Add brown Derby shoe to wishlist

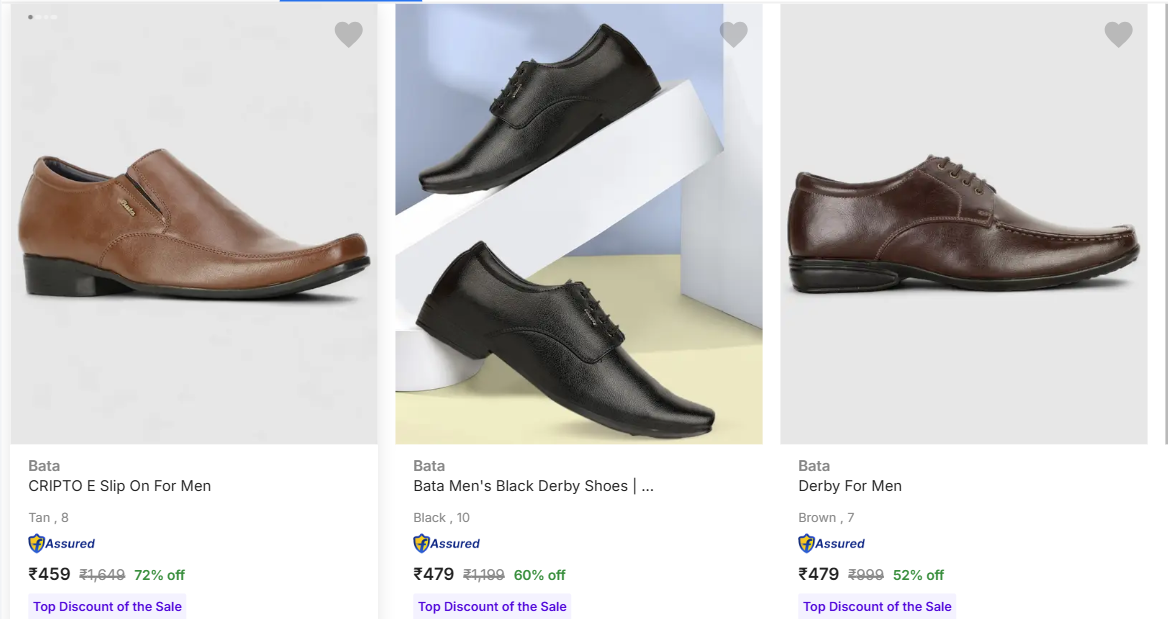(1118, 35)
